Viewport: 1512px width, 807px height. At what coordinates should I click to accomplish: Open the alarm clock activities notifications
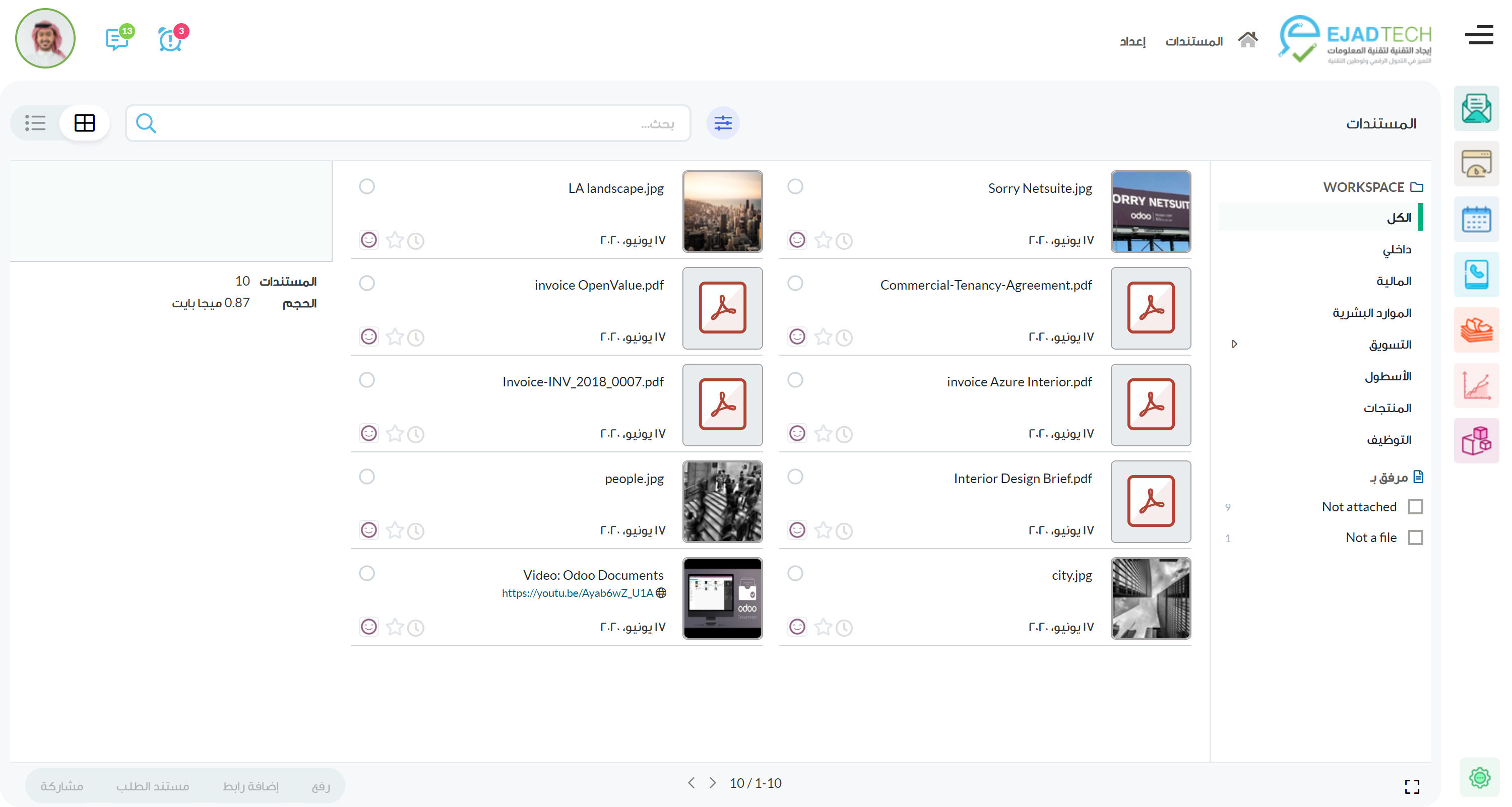[170, 40]
